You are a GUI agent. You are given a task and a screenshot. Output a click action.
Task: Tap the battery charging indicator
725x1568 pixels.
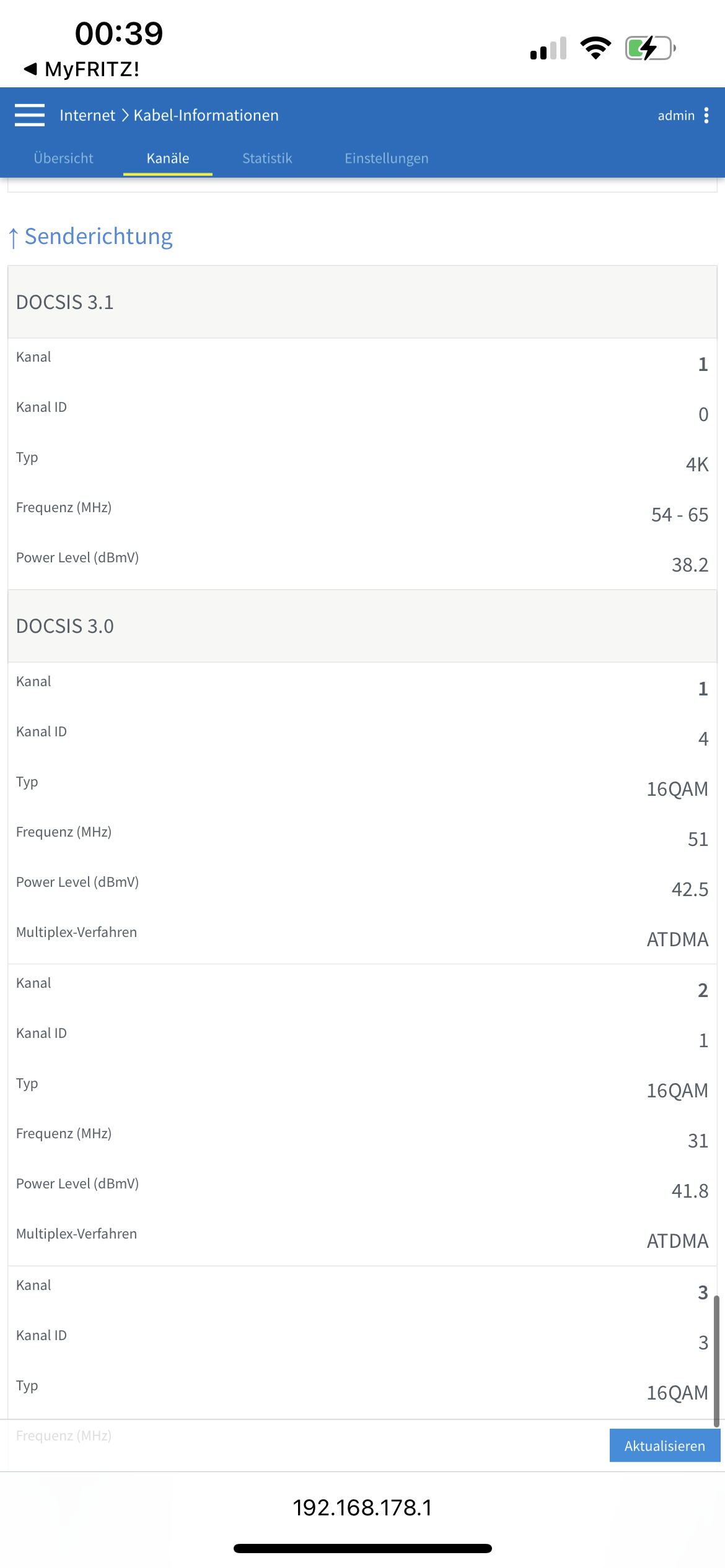(649, 48)
